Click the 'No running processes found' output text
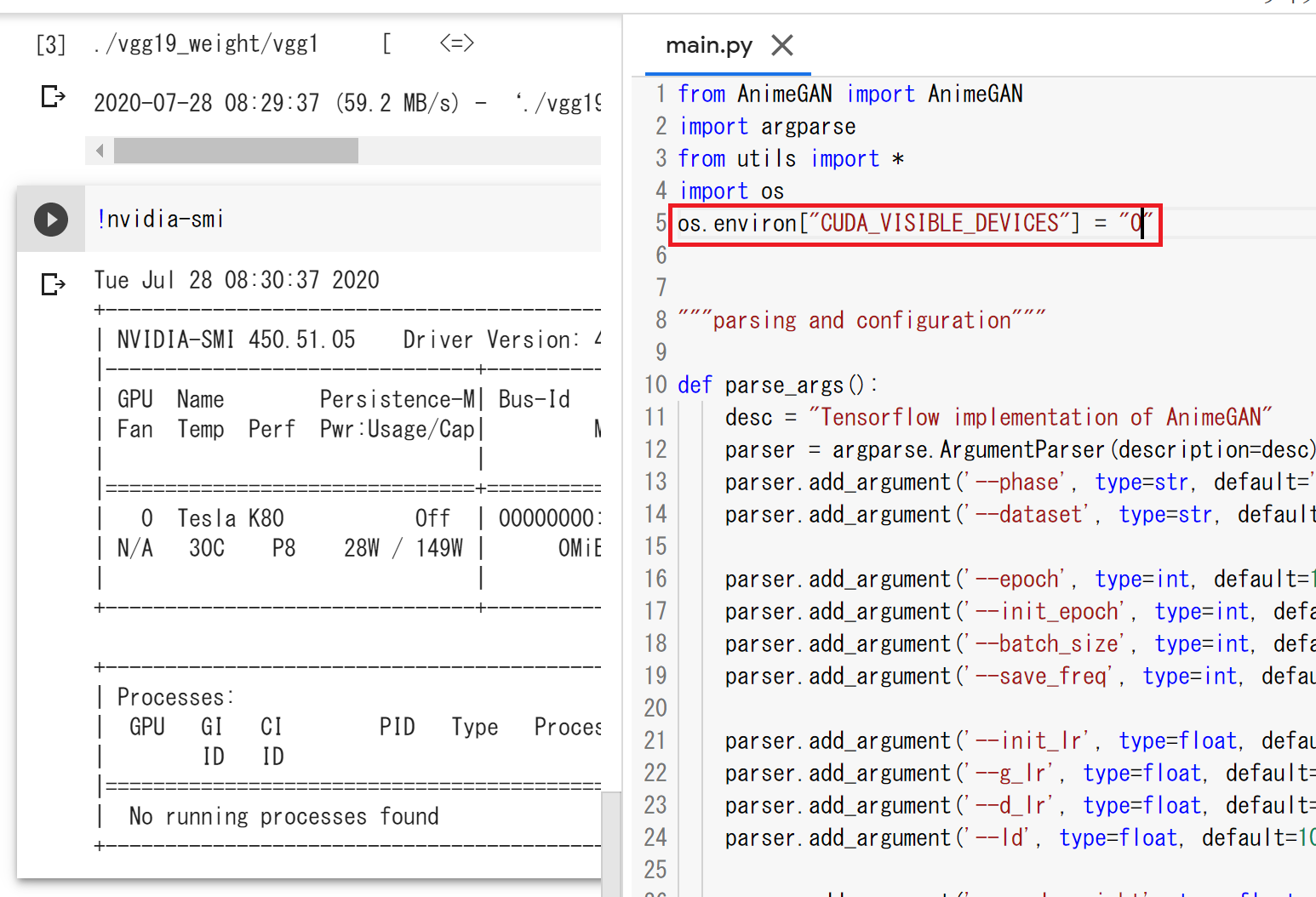Image resolution: width=1316 pixels, height=897 pixels. (283, 817)
